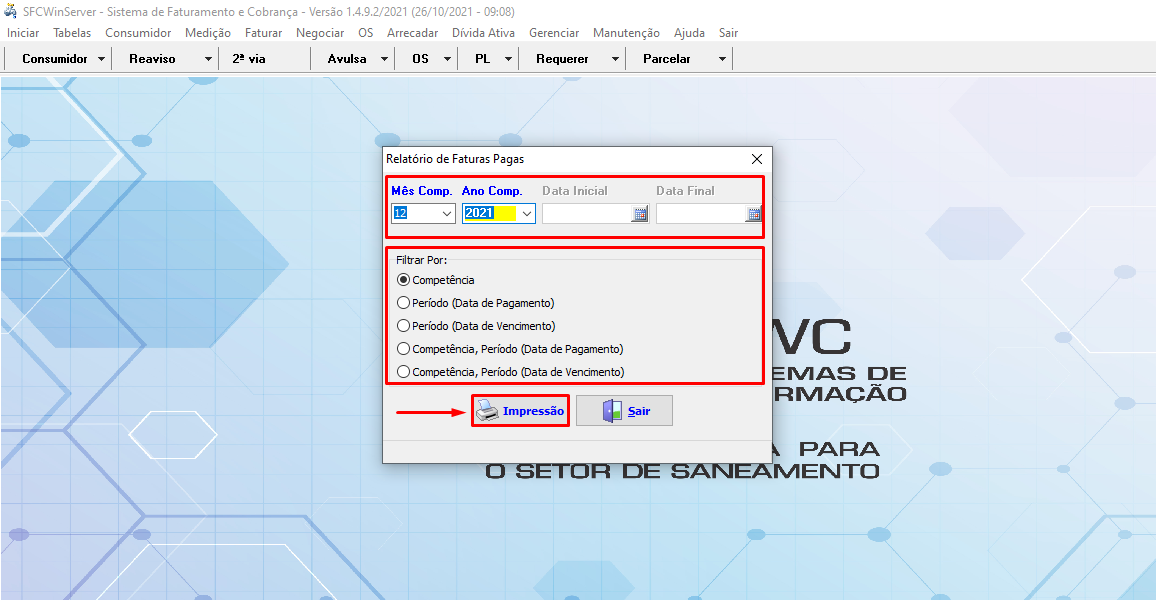Click the Data Inicial date field
The height and width of the screenshot is (600, 1156).
pyautogui.click(x=586, y=214)
